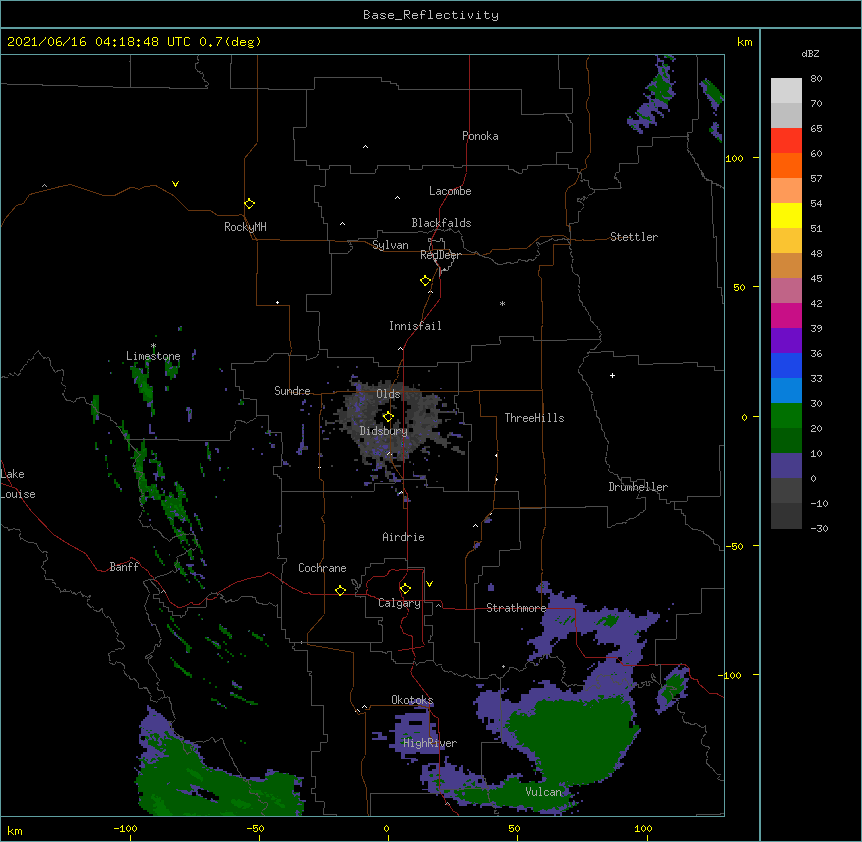The image size is (862, 842).
Task: Select the 80 dBZ light gray legend swatch
Action: tap(786, 91)
